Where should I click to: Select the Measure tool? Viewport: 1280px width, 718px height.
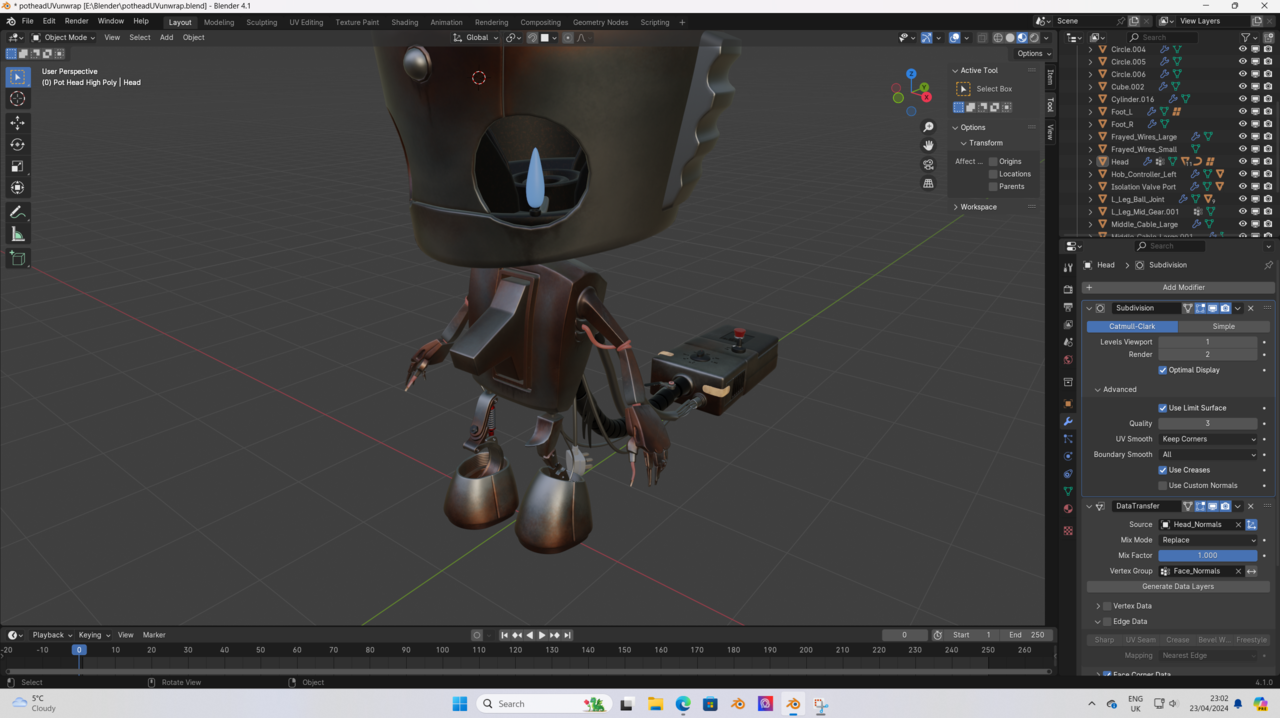click(17, 234)
